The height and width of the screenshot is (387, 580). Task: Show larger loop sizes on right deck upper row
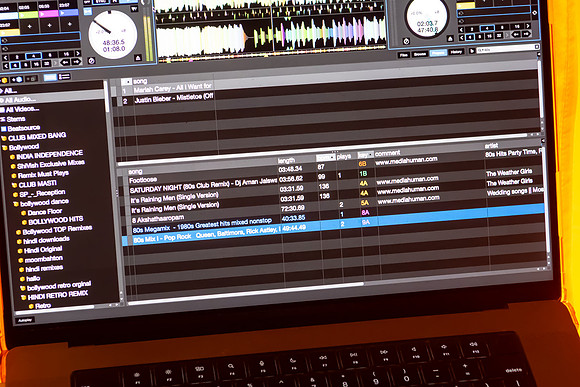click(528, 26)
